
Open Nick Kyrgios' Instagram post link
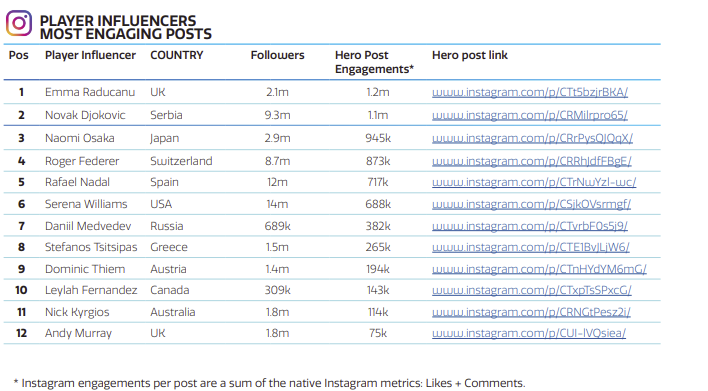coord(531,312)
